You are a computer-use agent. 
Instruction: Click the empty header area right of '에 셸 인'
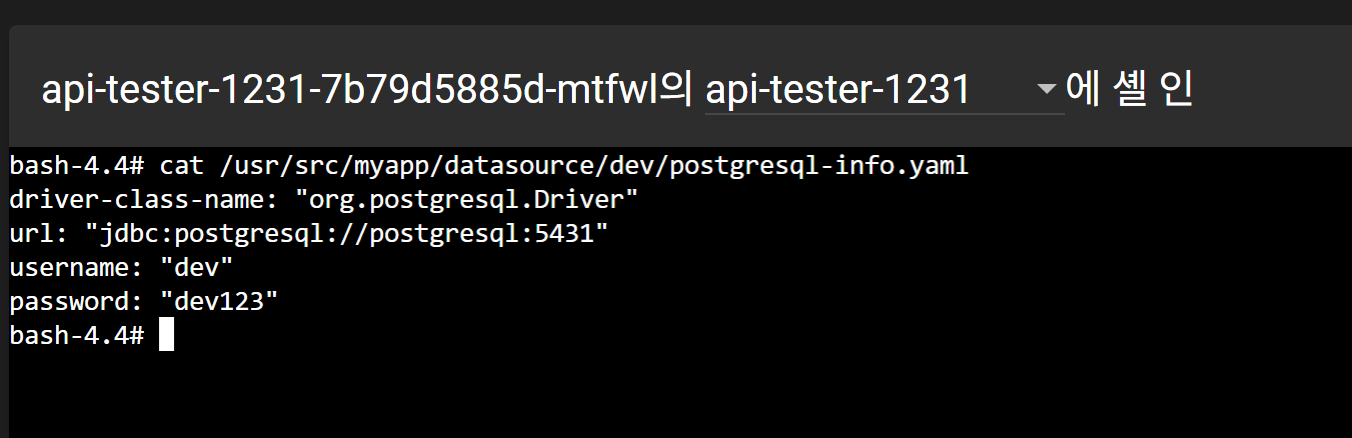(1270, 91)
